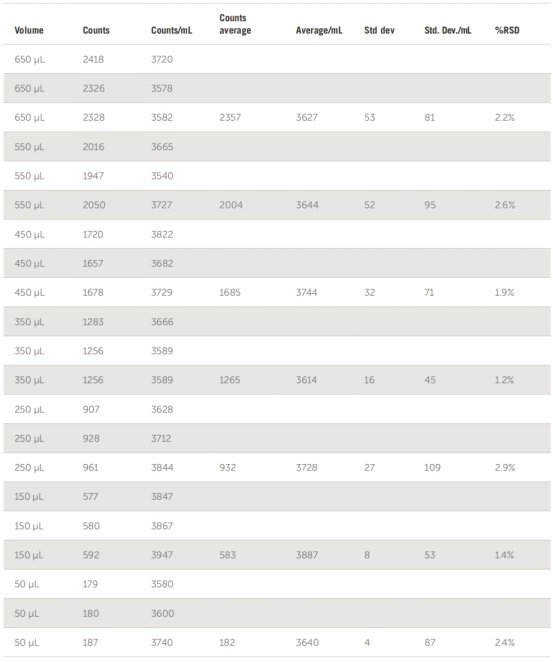This screenshot has width=553, height=662.
Task: Click the count value 1947
Action: point(93,176)
